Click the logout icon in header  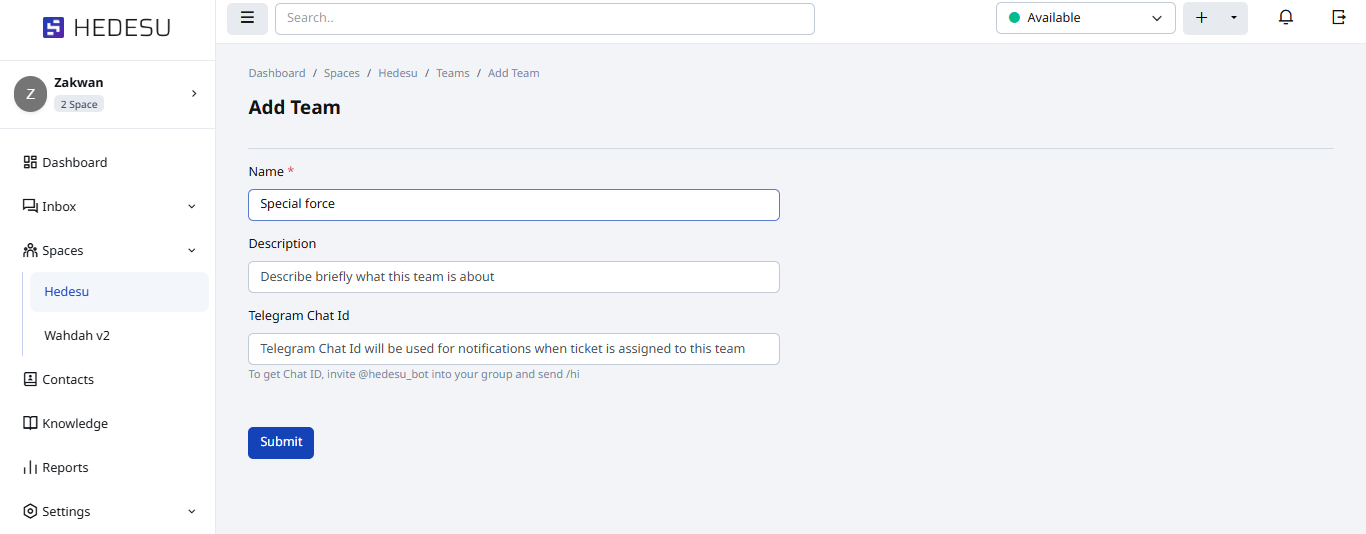[x=1339, y=18]
